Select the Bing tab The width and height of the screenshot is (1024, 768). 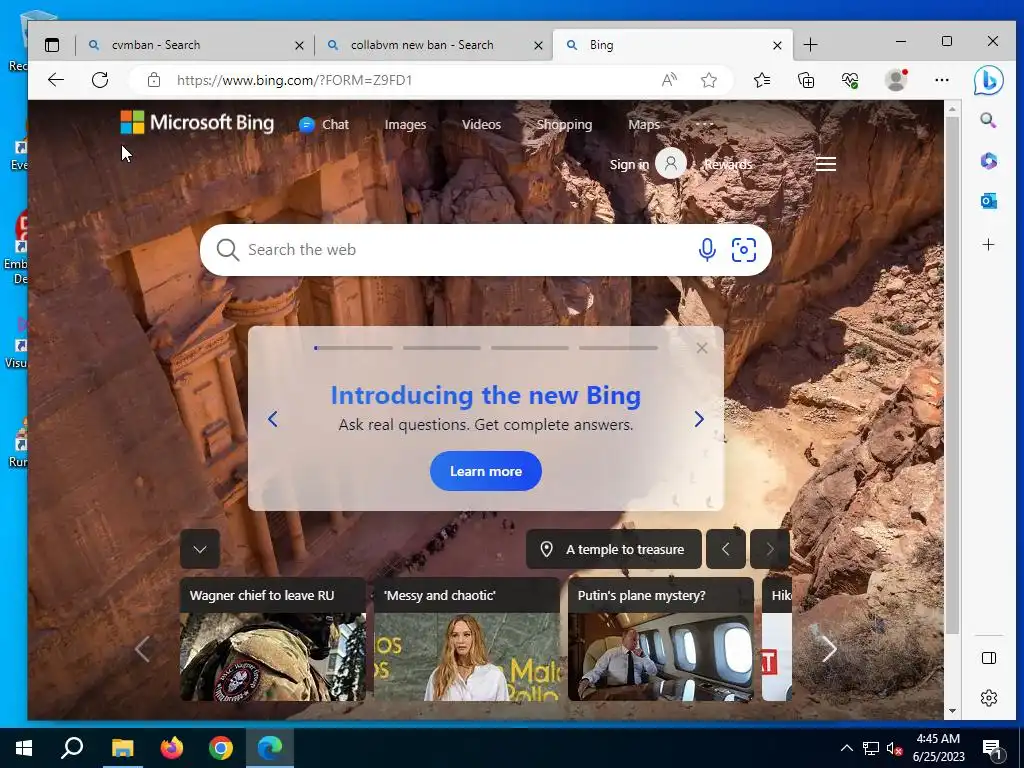pos(673,45)
